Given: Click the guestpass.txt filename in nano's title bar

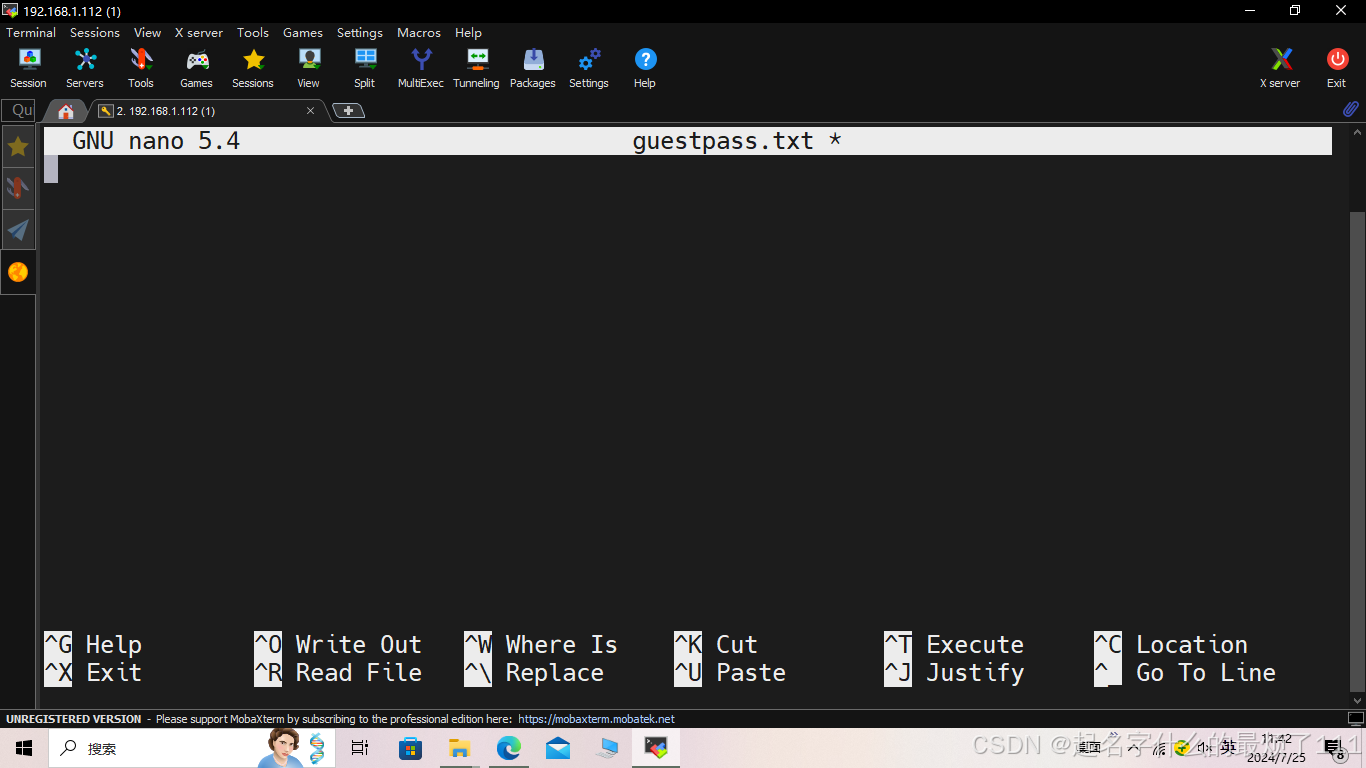Looking at the screenshot, I should (x=723, y=141).
